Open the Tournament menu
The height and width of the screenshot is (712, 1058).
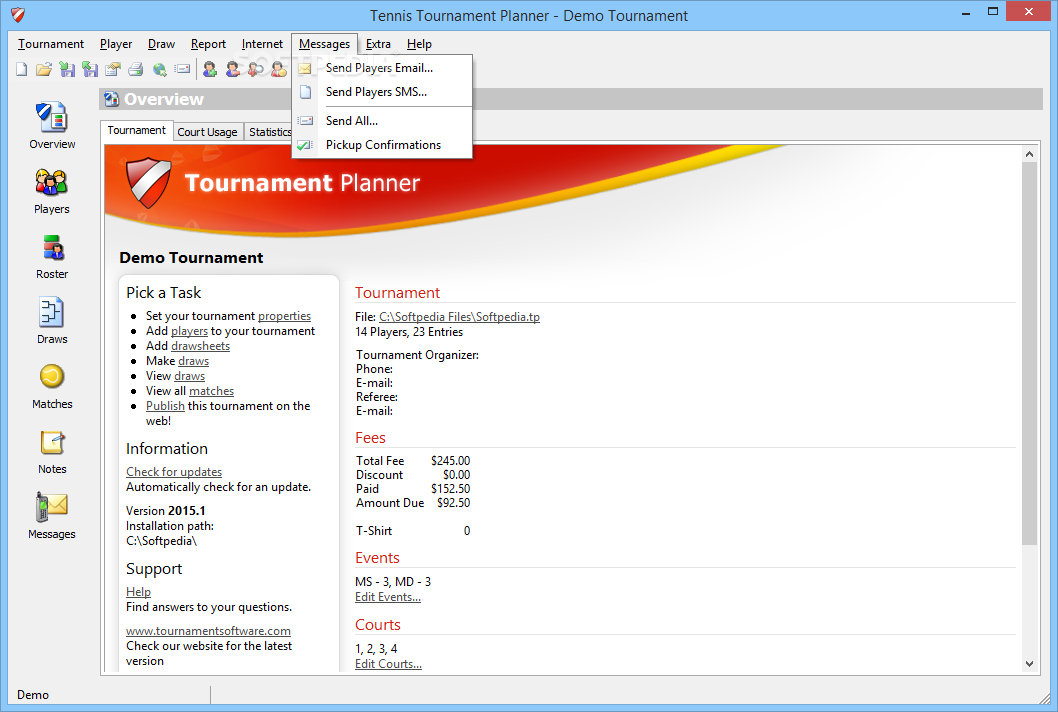tap(51, 44)
